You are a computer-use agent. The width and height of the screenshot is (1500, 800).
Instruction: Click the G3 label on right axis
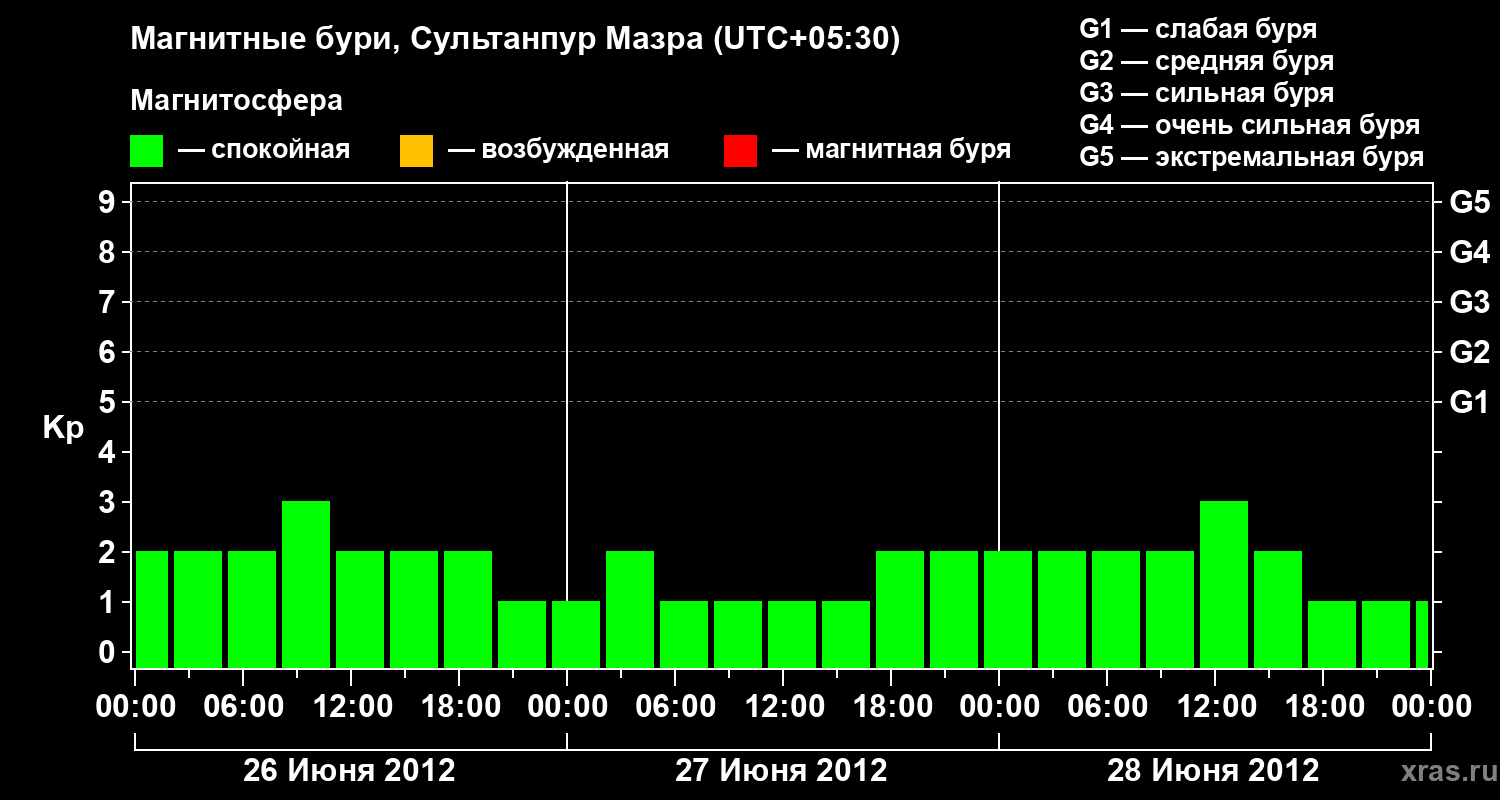click(1470, 302)
